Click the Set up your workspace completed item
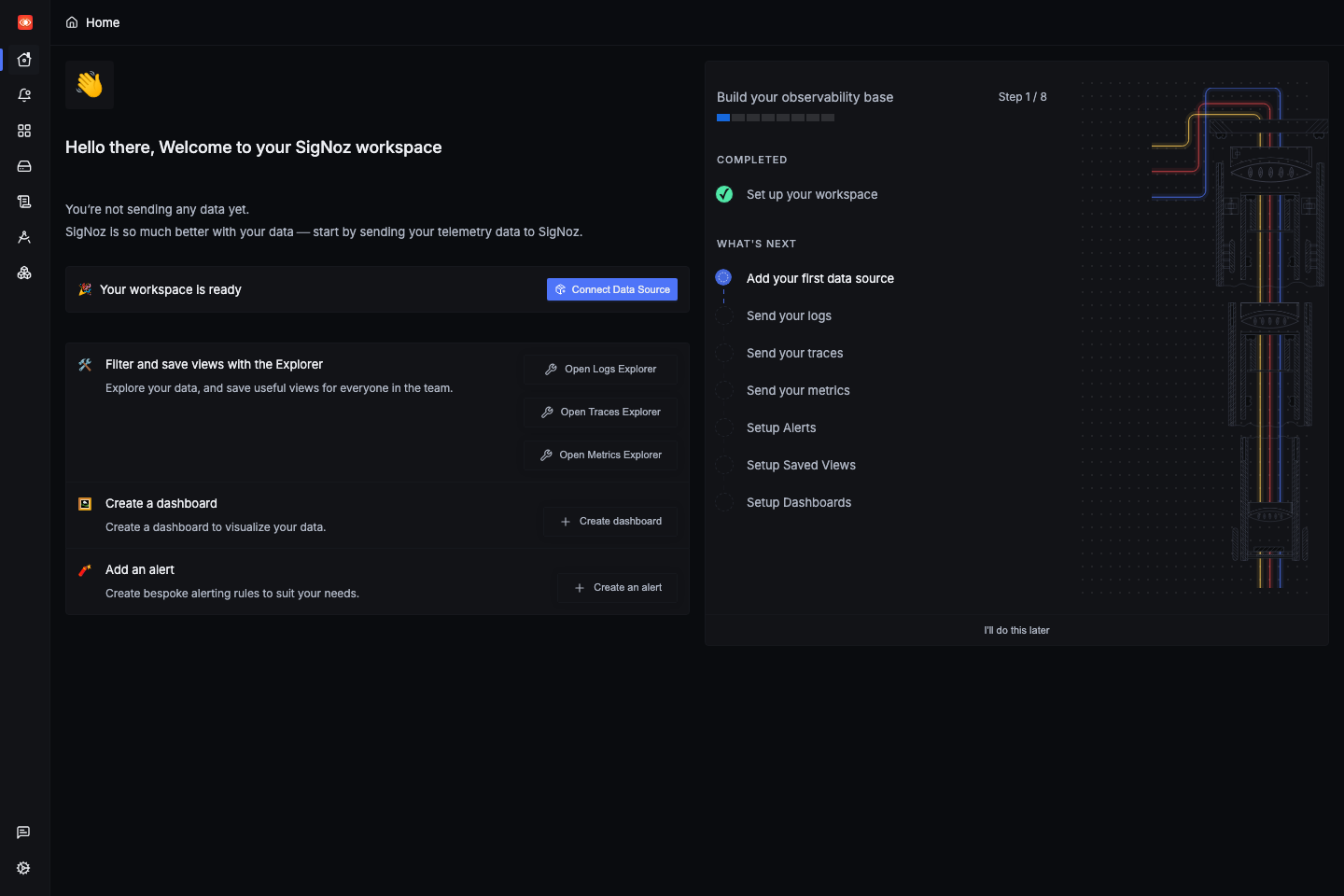 tap(812, 194)
